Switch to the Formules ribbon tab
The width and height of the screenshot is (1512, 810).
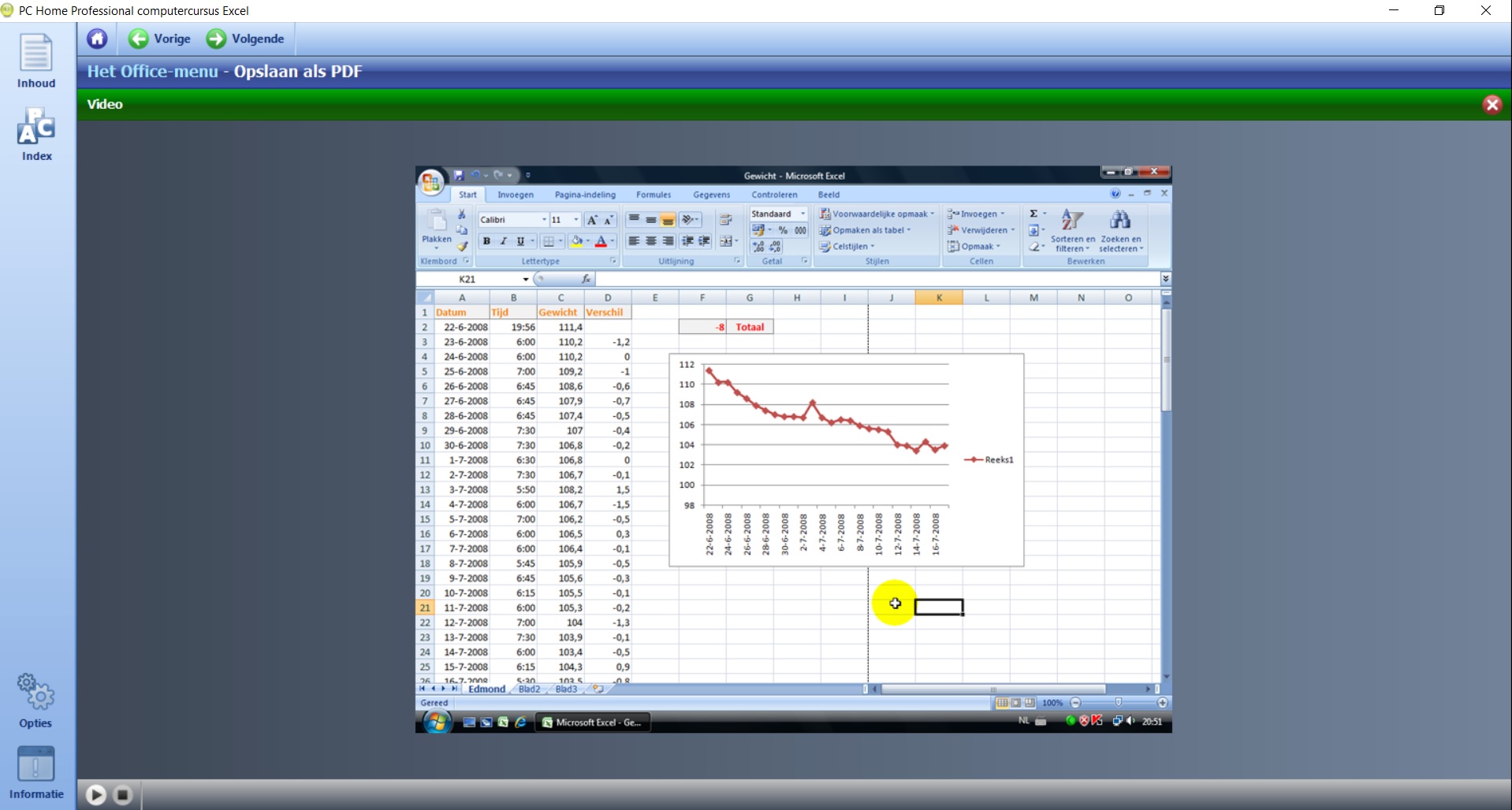point(654,195)
